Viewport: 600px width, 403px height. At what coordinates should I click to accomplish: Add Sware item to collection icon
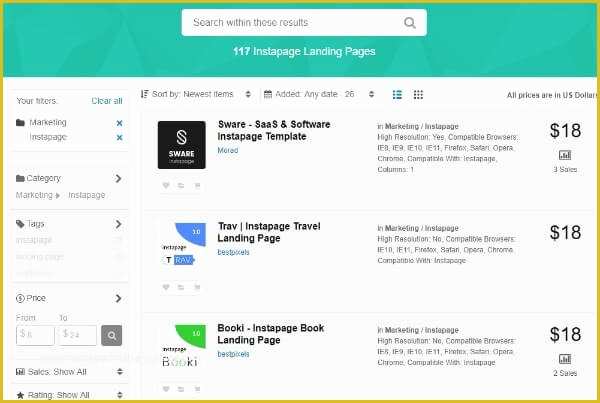tap(181, 186)
